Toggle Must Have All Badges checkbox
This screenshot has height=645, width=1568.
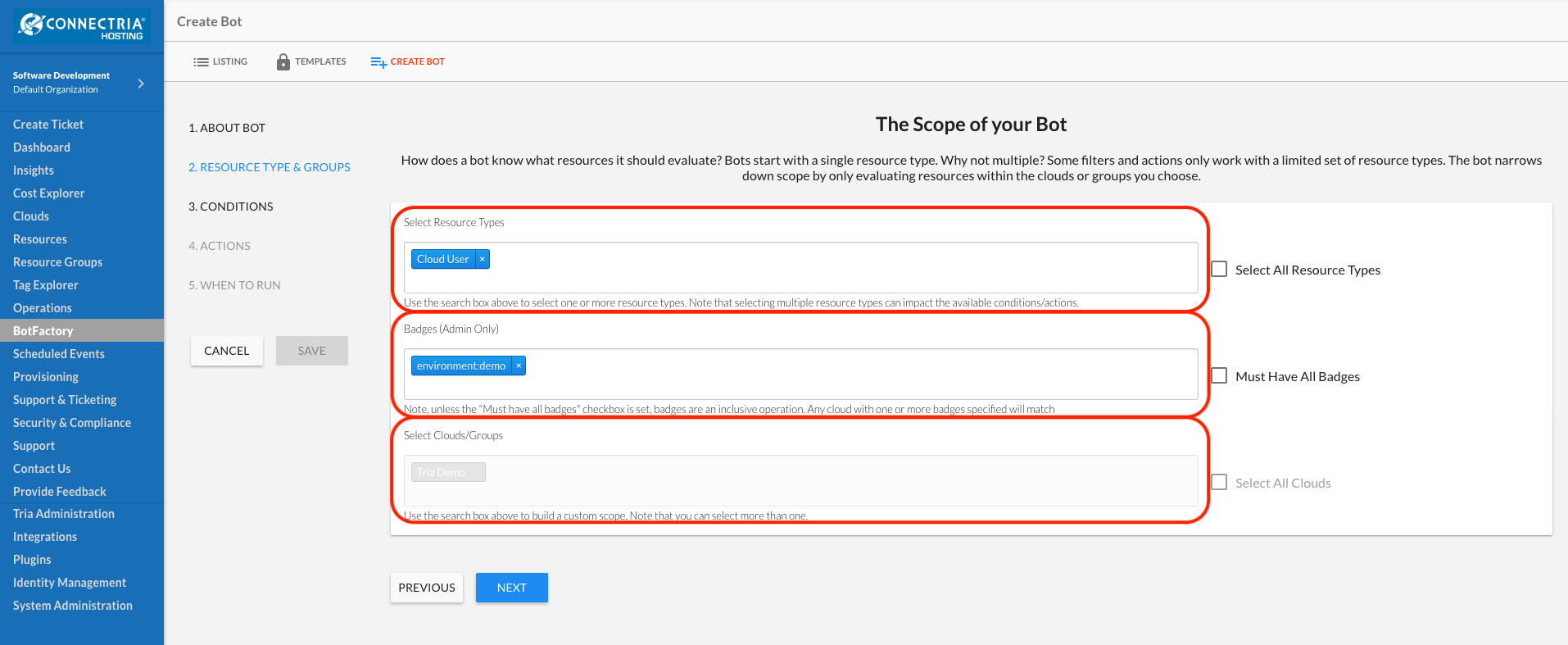click(x=1219, y=376)
